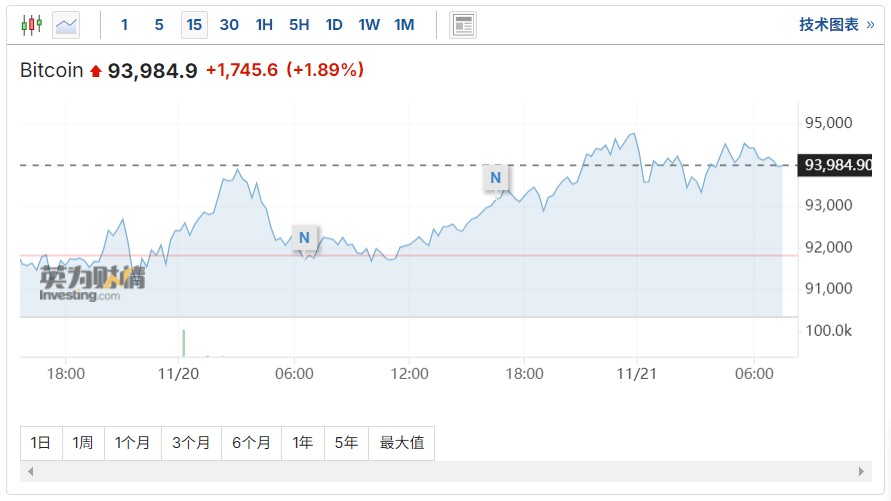Click the horizontal scrollbar track
The image size is (891, 501).
445,471
